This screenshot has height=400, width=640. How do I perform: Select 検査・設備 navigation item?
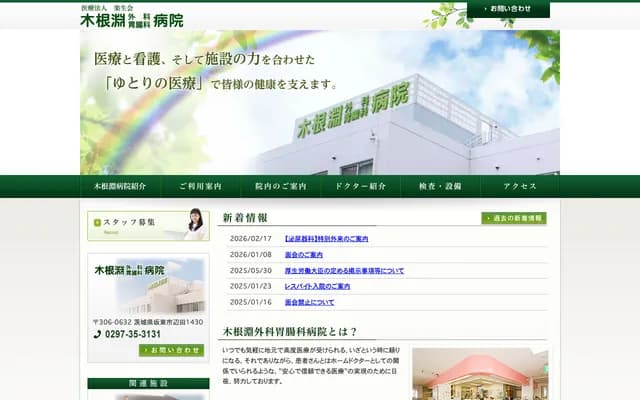click(440, 186)
